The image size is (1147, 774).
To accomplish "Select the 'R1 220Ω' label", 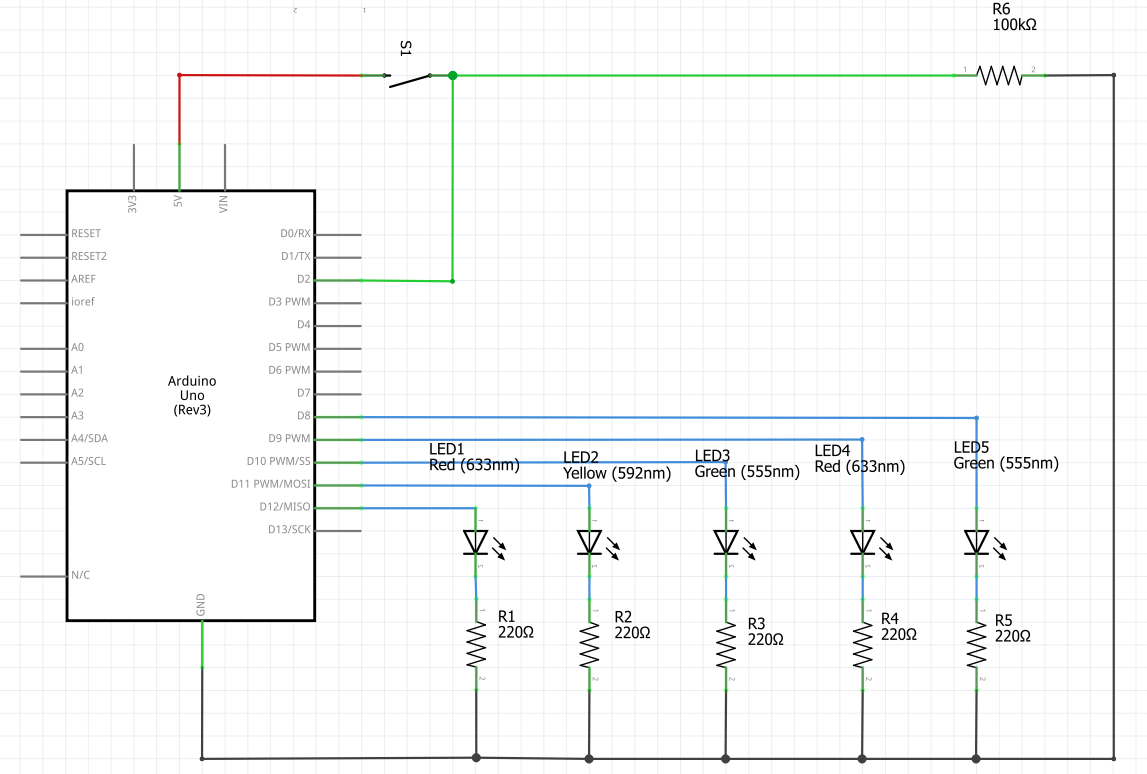I will pyautogui.click(x=516, y=625).
